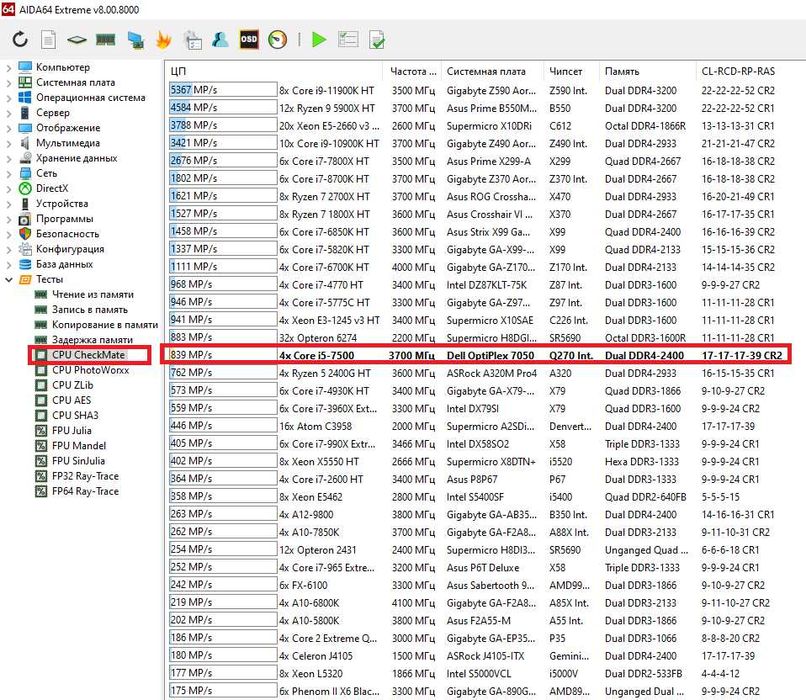Click the results list toolbar icon
Viewport: 806px width, 700px height.
[x=348, y=40]
